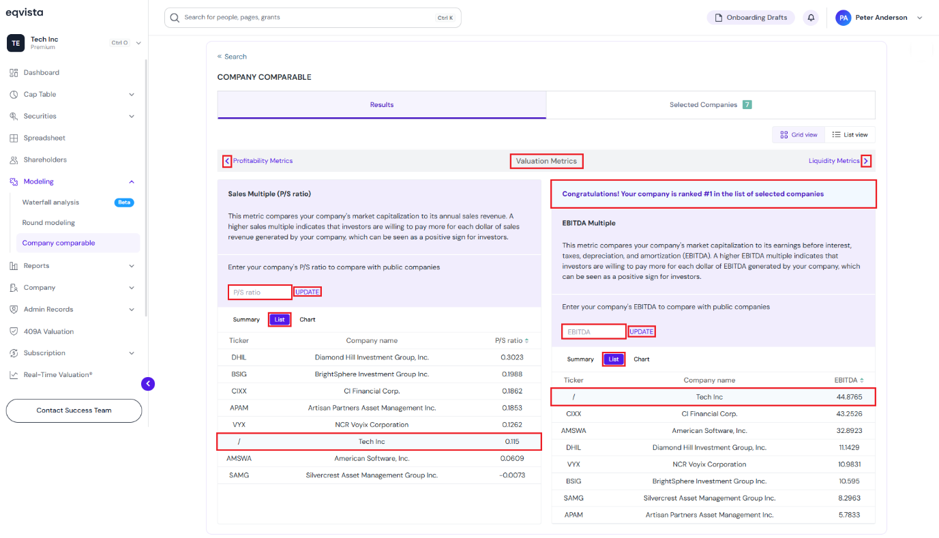Image resolution: width=939 pixels, height=538 pixels.
Task: Click the Liquidity Metrics link
Action: (x=834, y=161)
